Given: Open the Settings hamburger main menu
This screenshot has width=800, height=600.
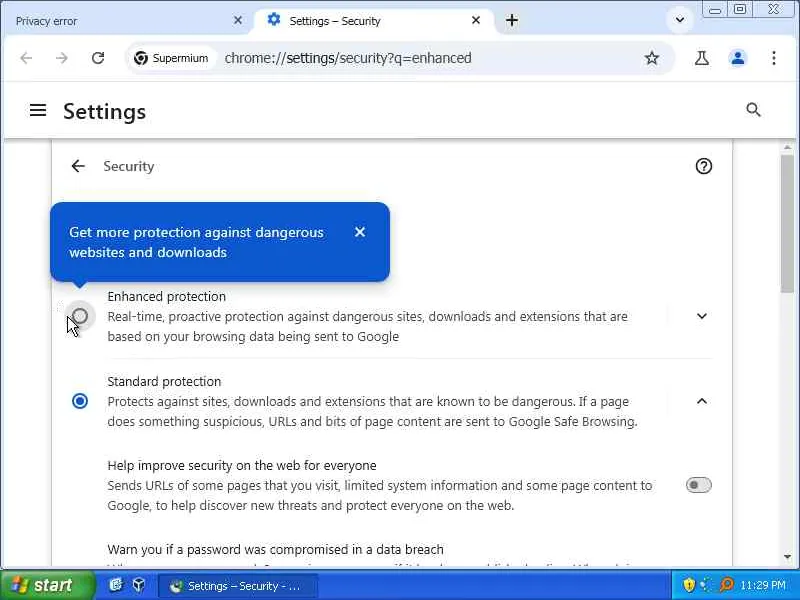Looking at the screenshot, I should pyautogui.click(x=38, y=111).
